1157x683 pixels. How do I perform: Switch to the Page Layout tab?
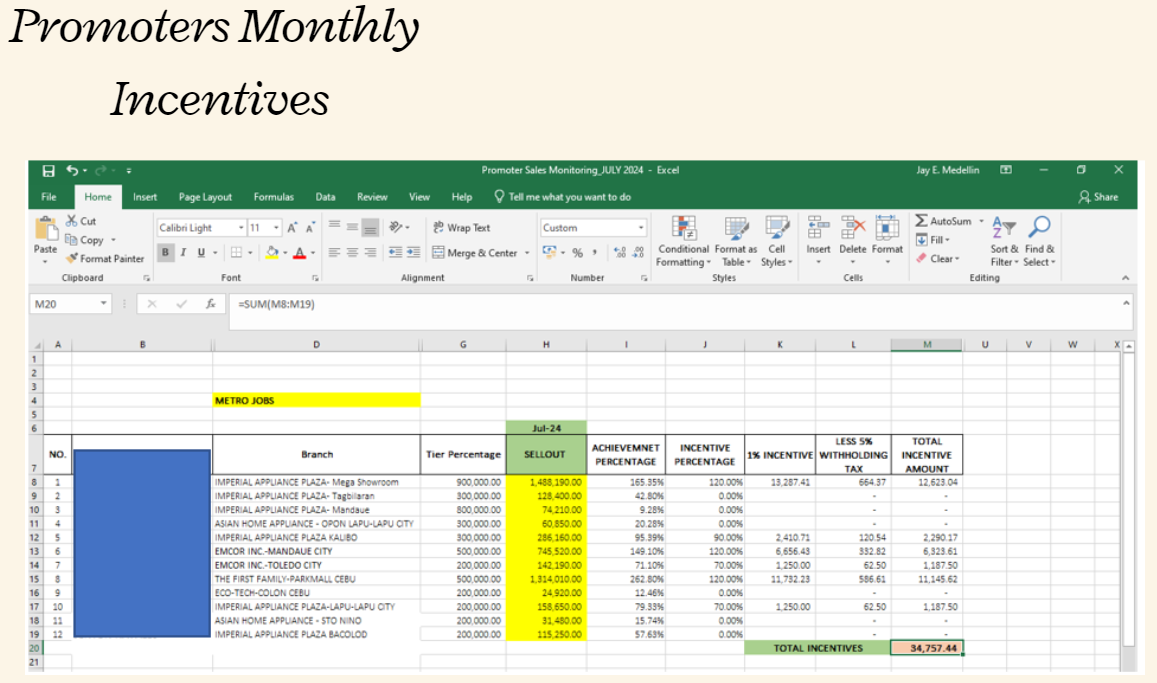(x=205, y=197)
